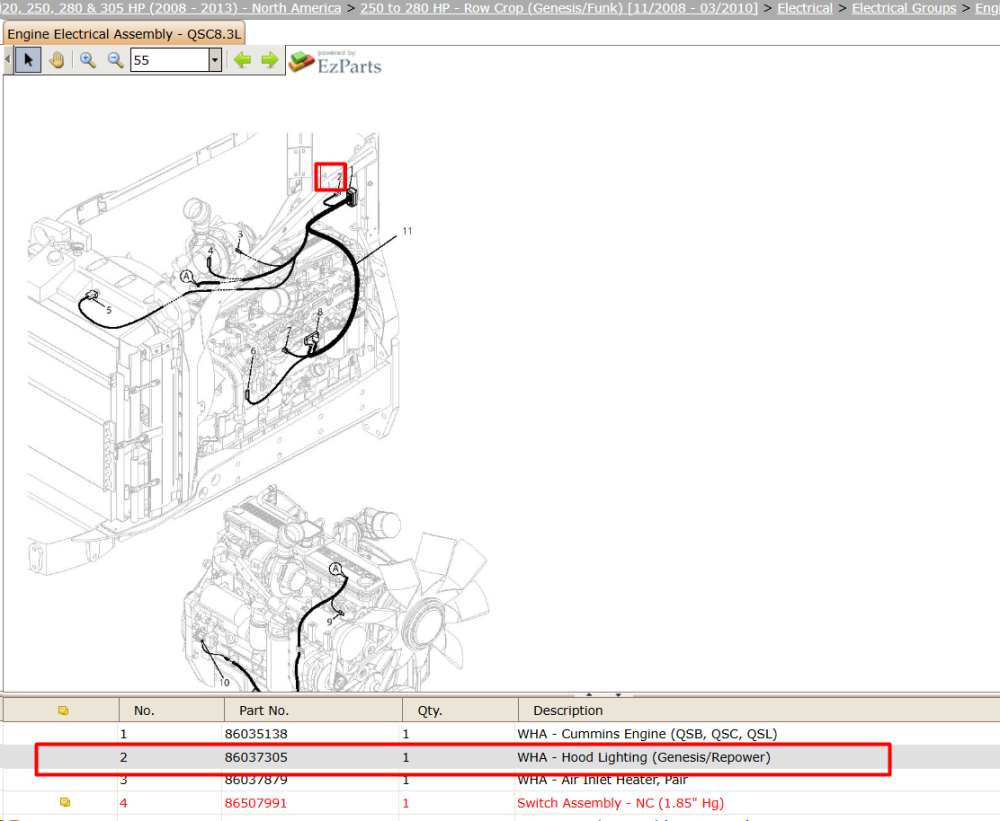Select red part number 86507991

256,803
